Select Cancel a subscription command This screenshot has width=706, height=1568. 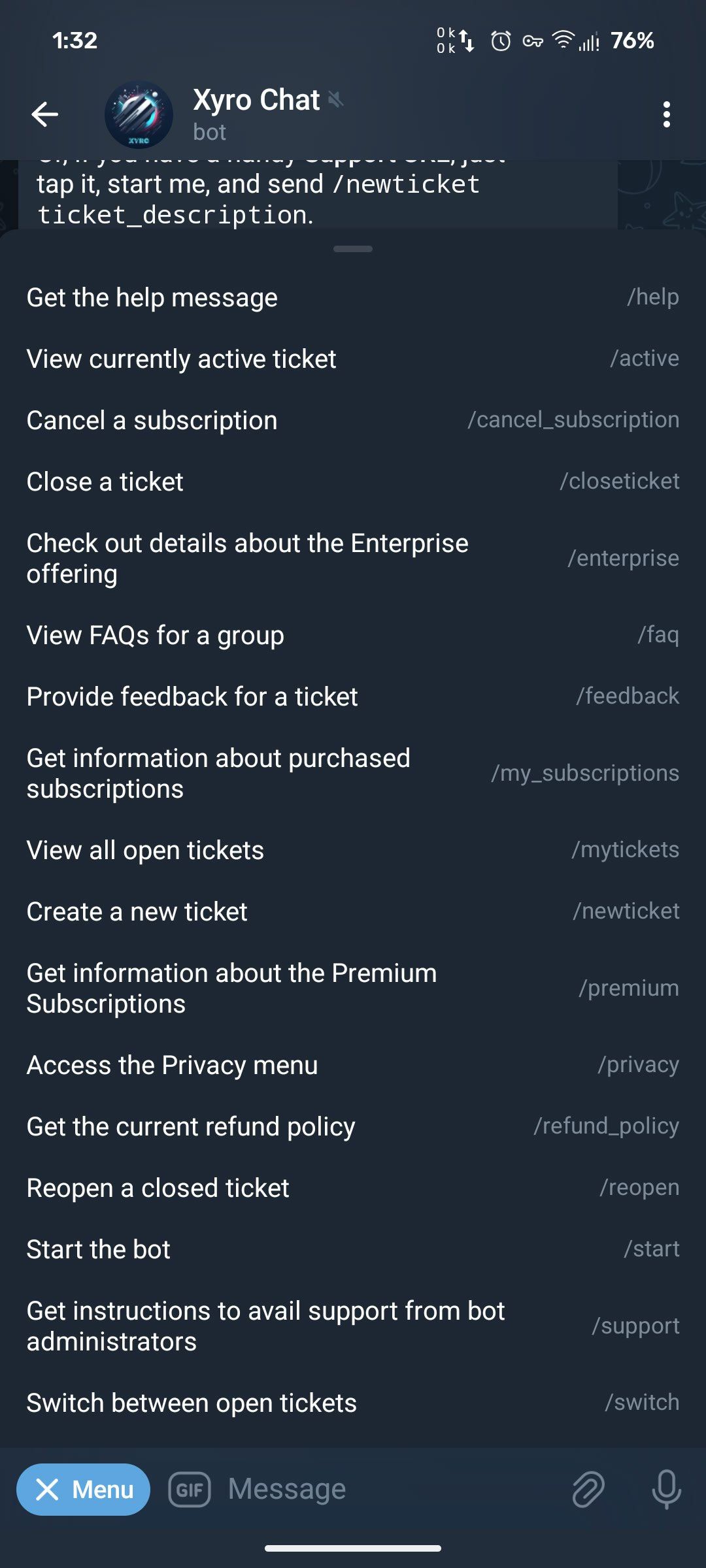coord(353,420)
